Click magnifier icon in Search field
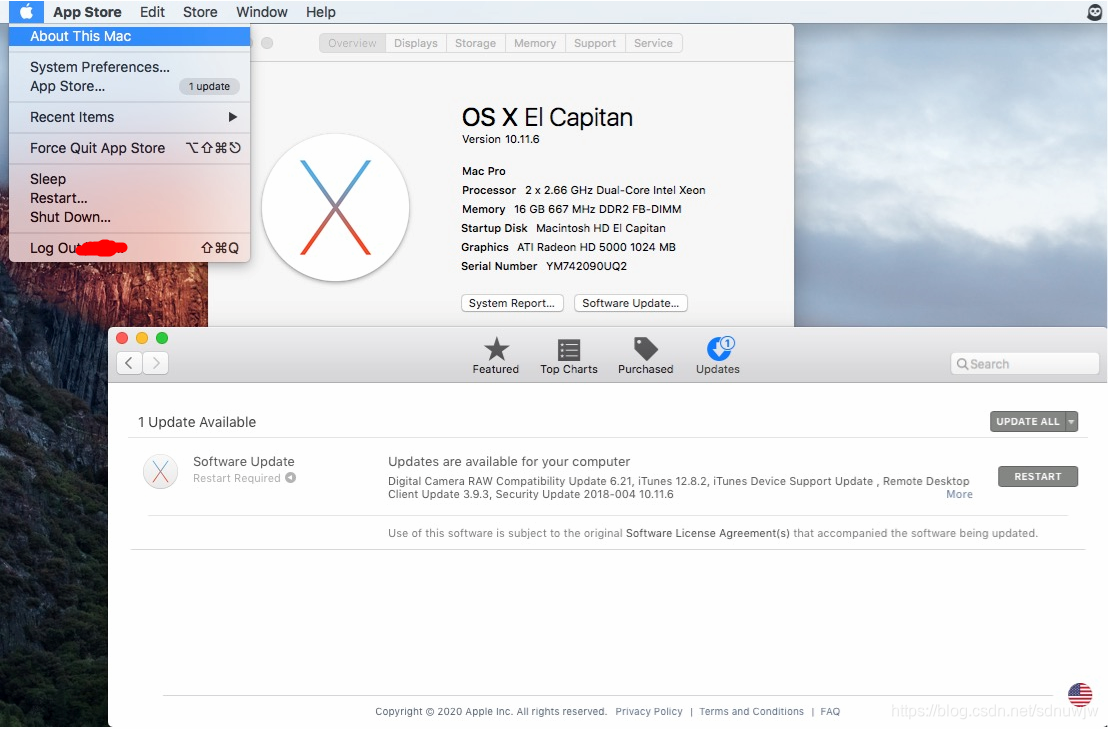 [x=962, y=364]
